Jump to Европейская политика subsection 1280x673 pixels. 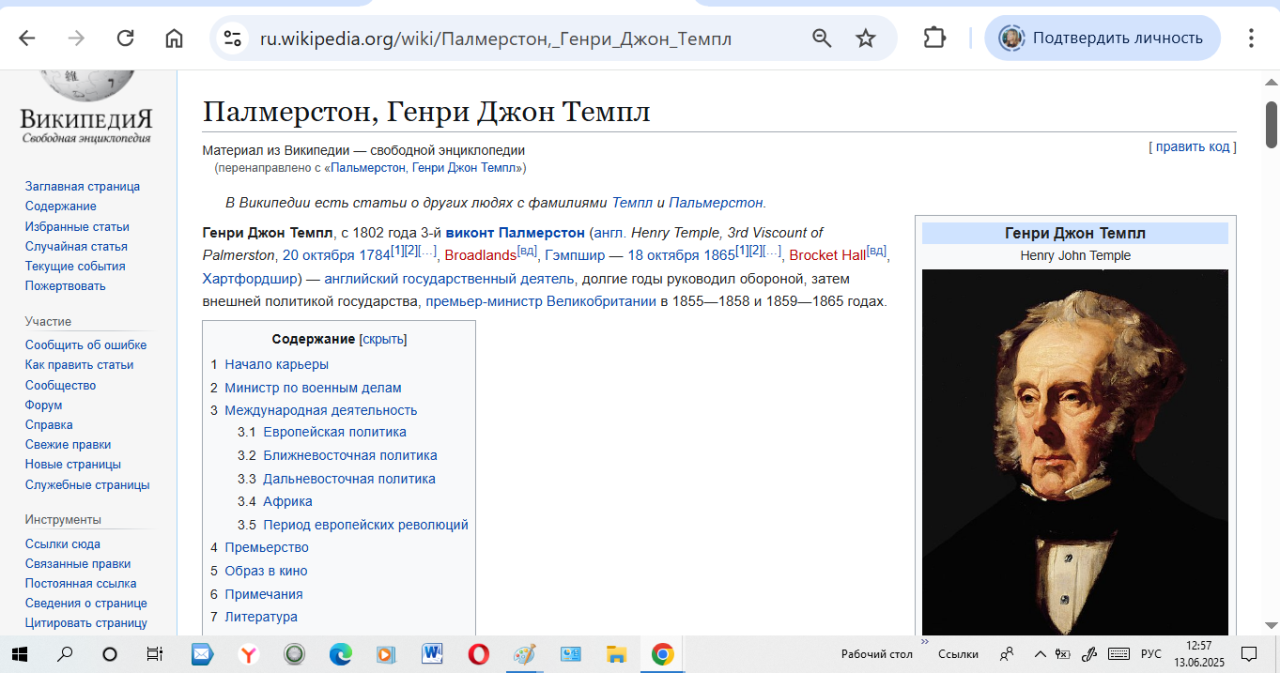[x=335, y=433]
